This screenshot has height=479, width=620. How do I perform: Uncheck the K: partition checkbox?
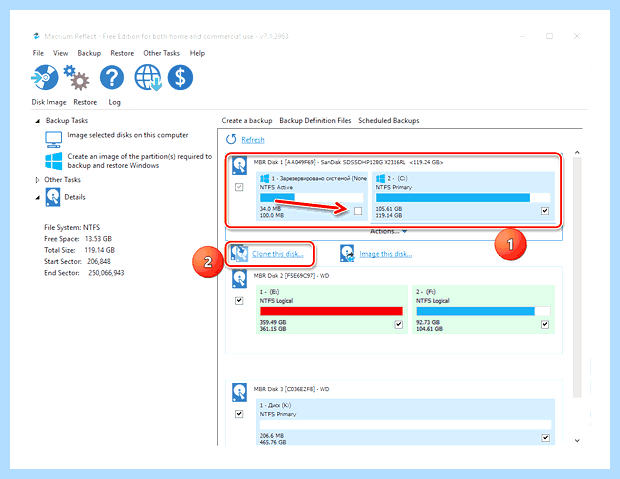click(x=545, y=437)
